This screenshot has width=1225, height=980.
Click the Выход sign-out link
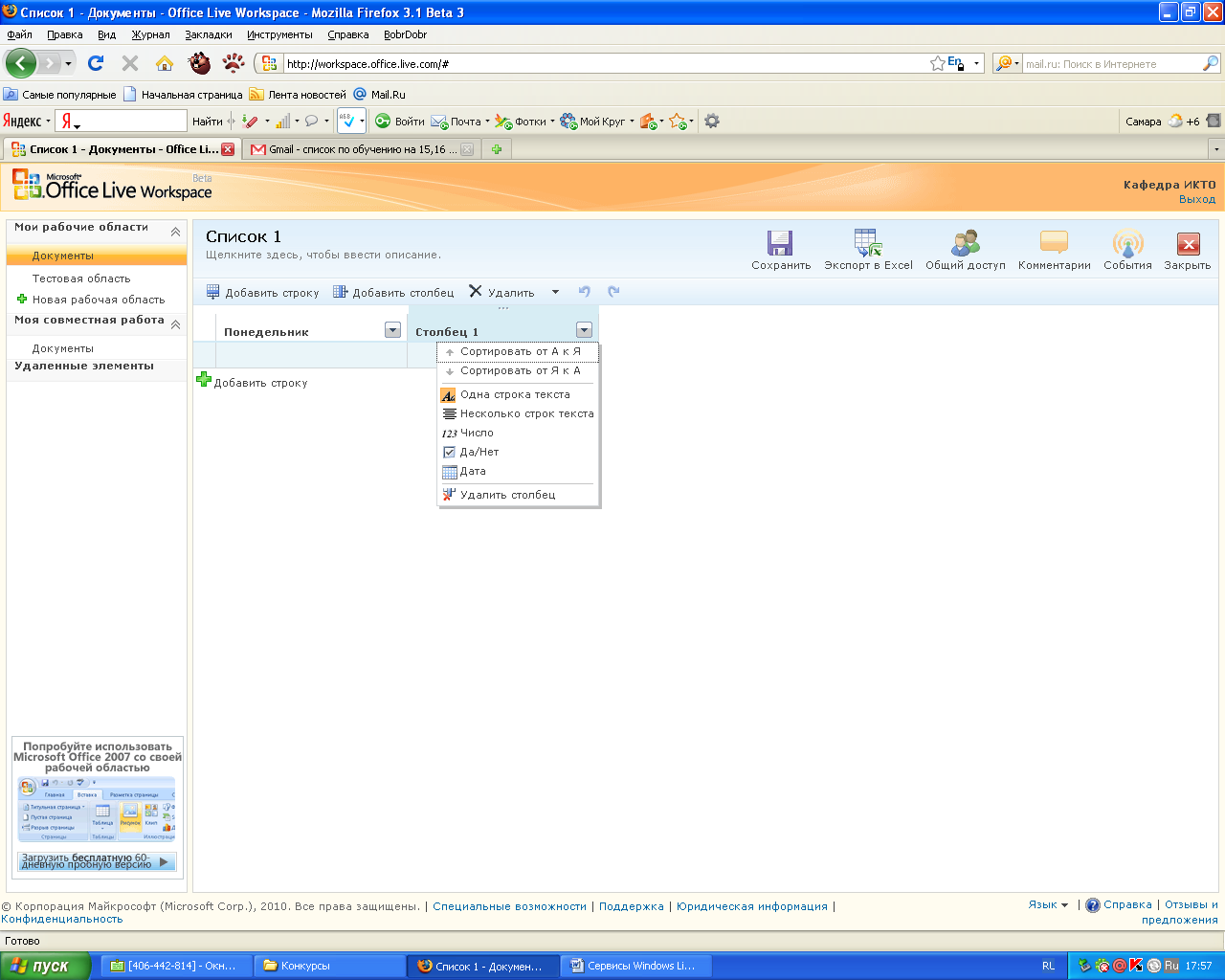pyautogui.click(x=1197, y=199)
